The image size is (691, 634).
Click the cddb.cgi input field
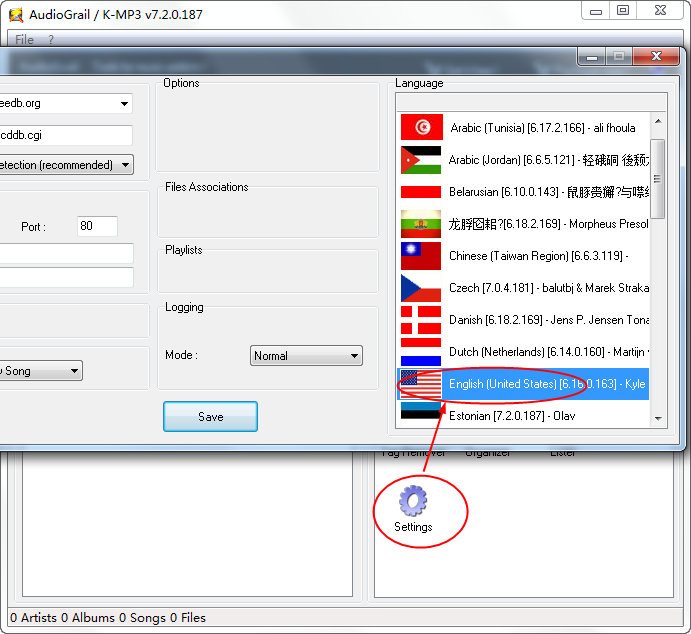(66, 135)
